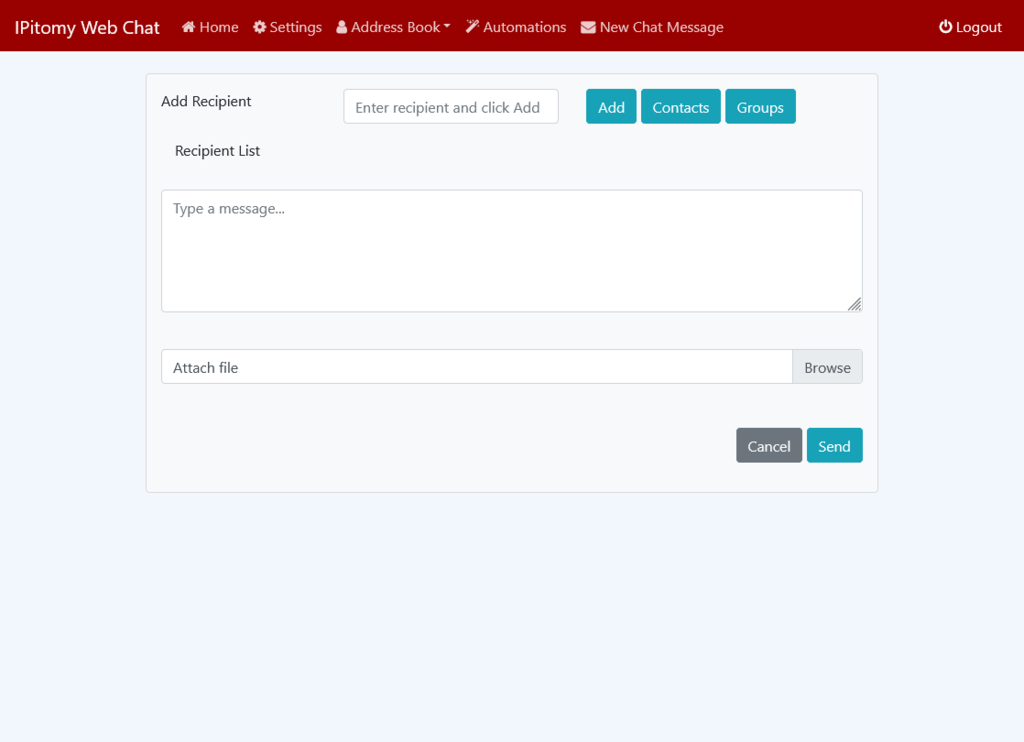Focus the Enter recipient input field

[450, 107]
